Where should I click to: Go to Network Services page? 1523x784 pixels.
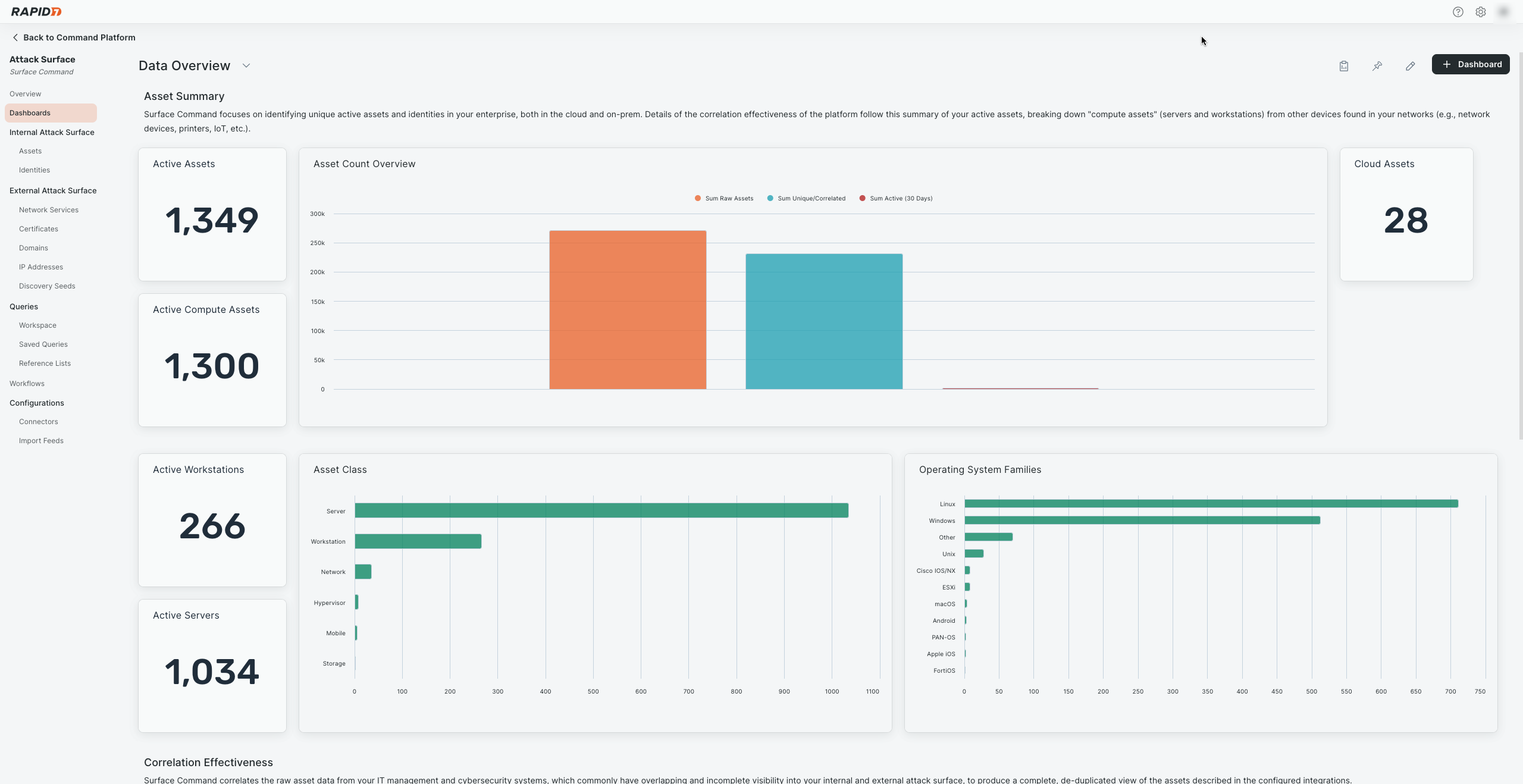click(49, 210)
